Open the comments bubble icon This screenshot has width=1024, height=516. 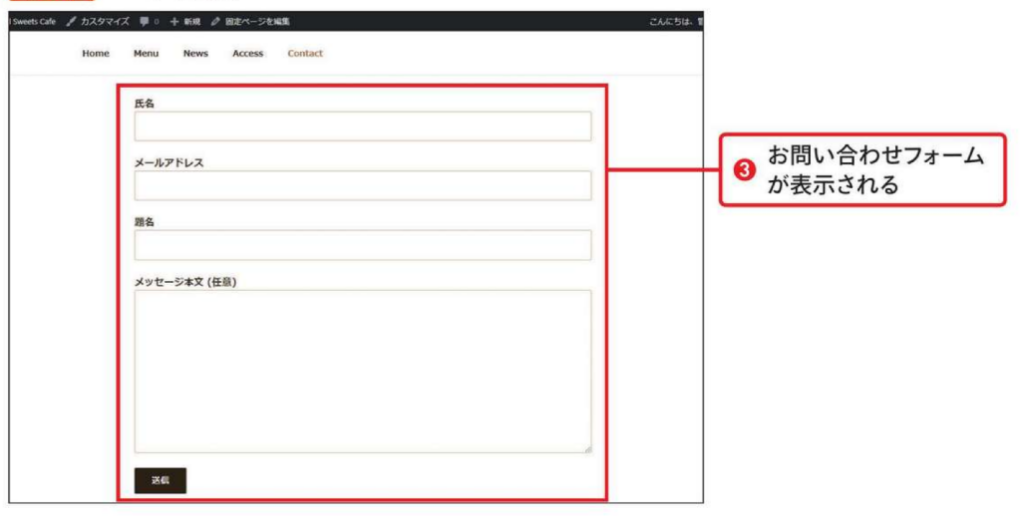click(x=144, y=22)
